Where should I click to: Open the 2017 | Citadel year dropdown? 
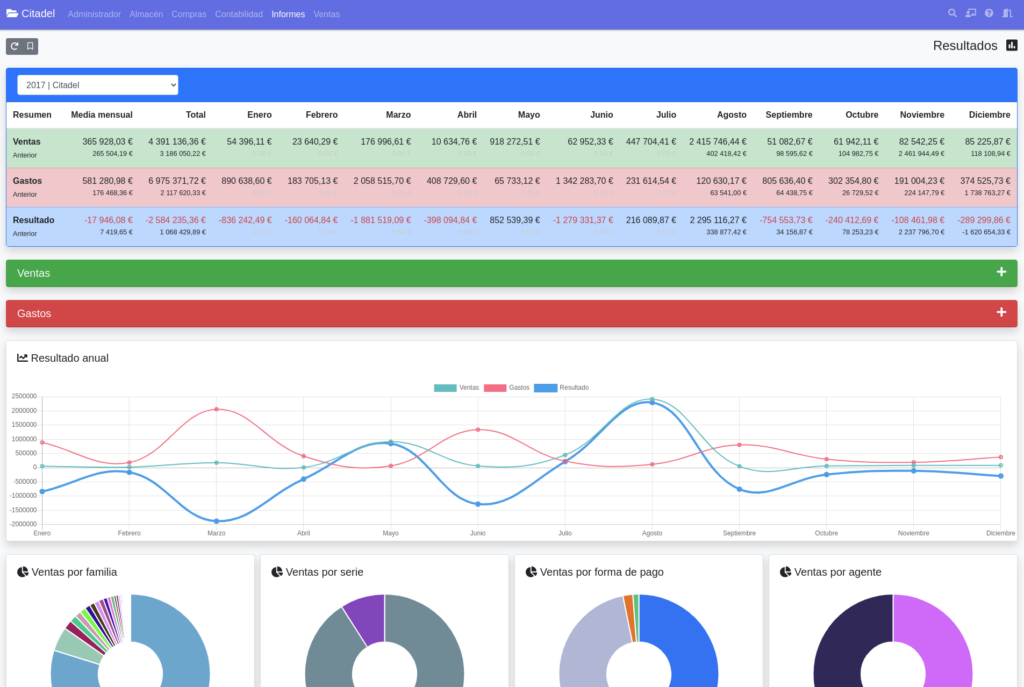pos(98,85)
